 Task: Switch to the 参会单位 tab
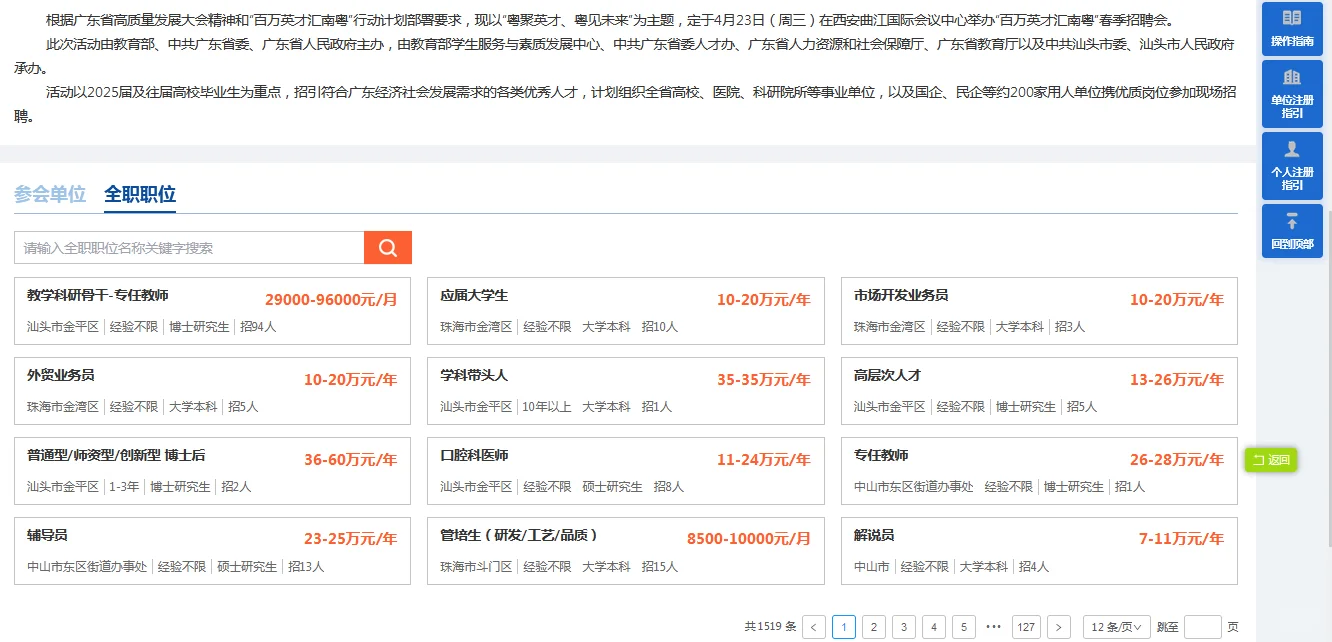click(x=49, y=195)
